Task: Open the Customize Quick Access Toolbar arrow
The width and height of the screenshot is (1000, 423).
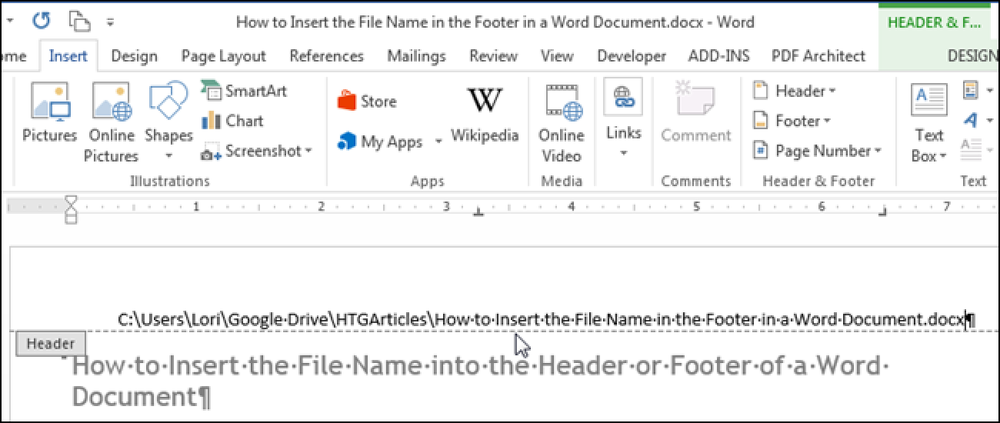Action: 110,22
